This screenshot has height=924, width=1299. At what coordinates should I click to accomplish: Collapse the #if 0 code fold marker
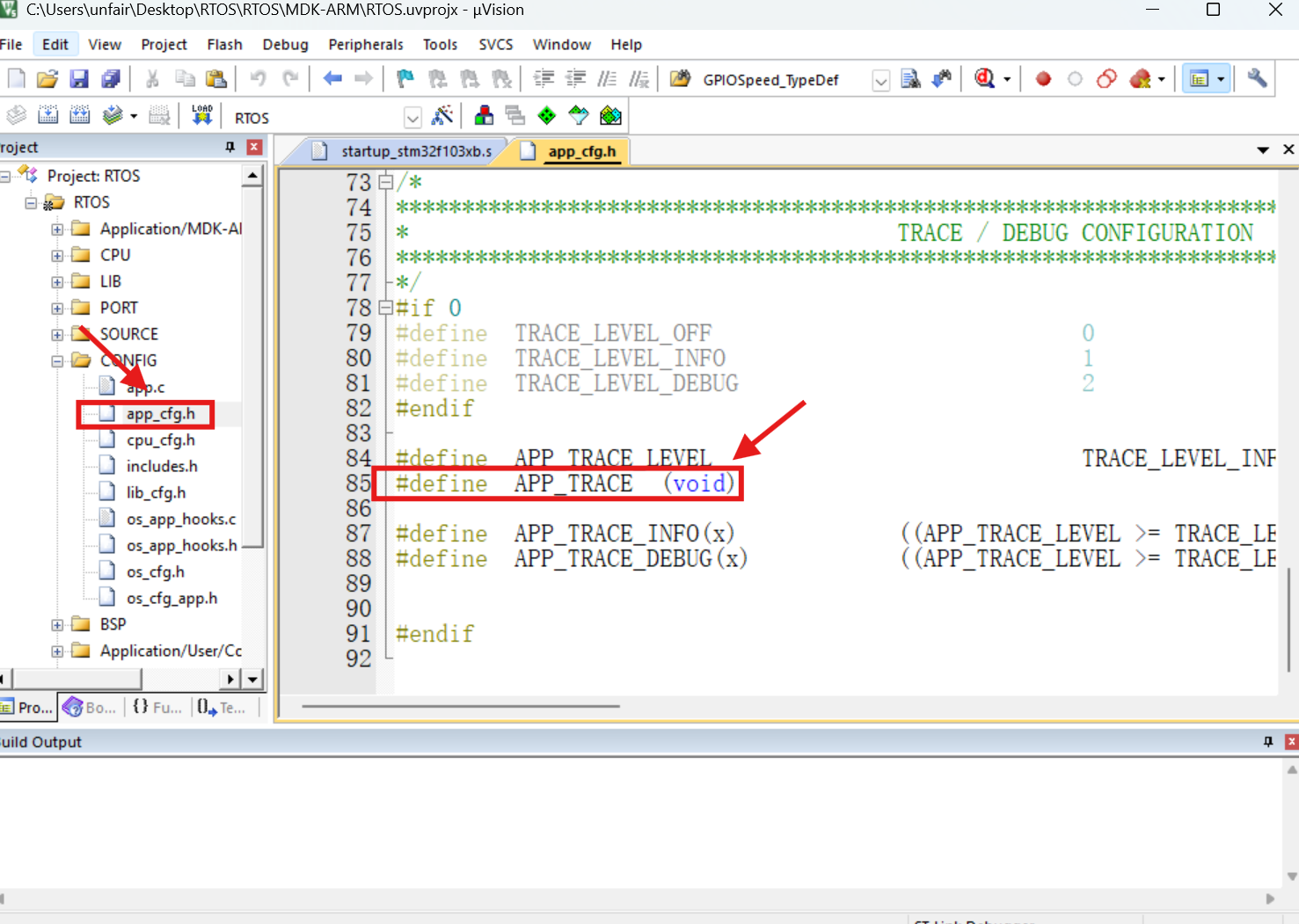(x=385, y=308)
